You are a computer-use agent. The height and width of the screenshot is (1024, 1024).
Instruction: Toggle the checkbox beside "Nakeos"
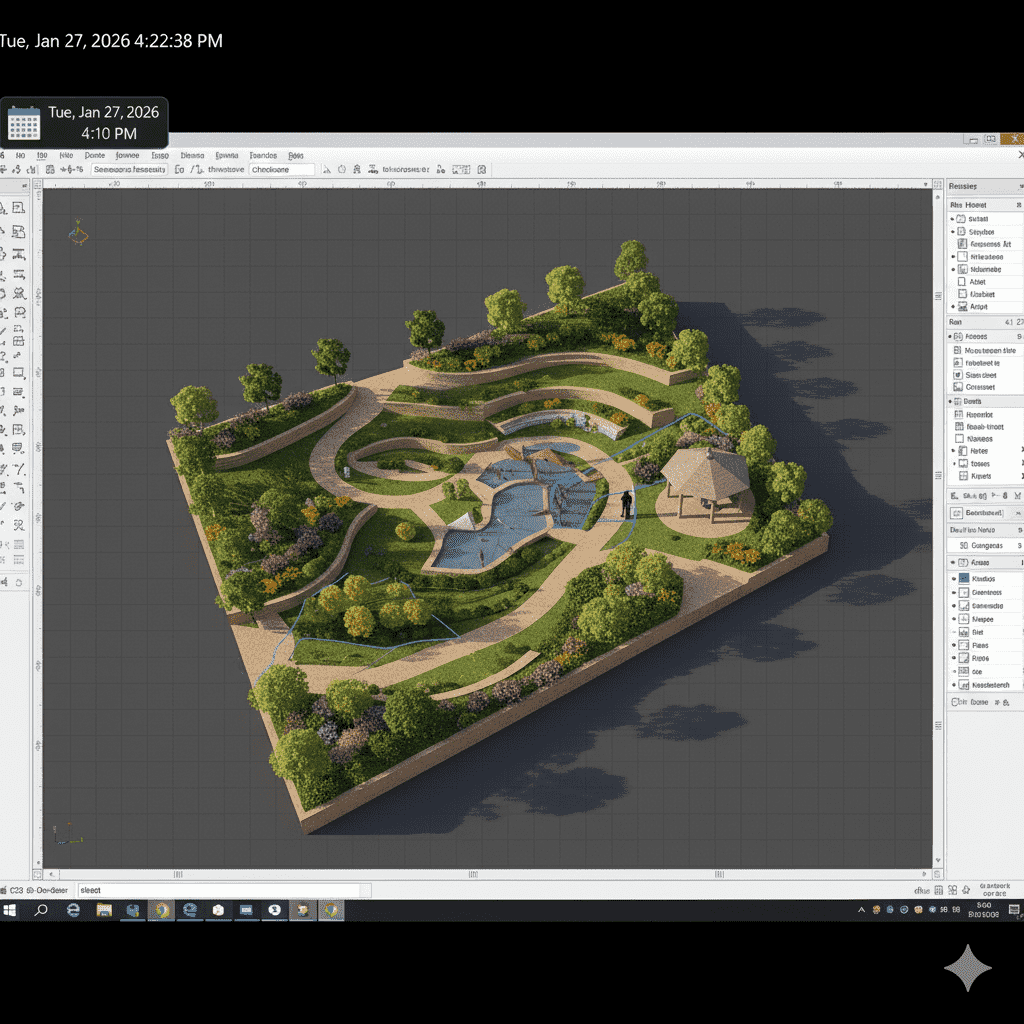tap(960, 439)
